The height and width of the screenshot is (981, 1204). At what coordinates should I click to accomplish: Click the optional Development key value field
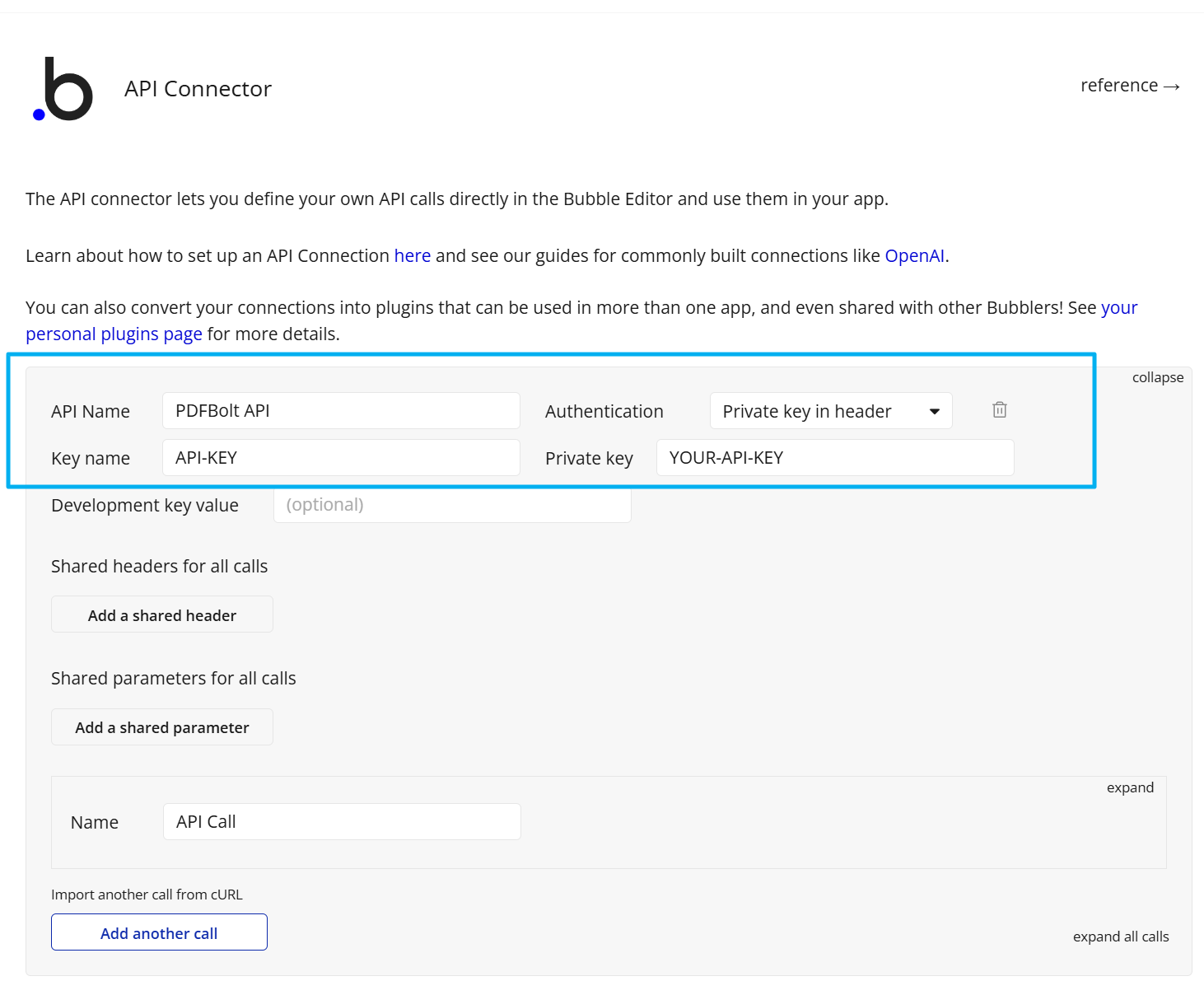451,504
